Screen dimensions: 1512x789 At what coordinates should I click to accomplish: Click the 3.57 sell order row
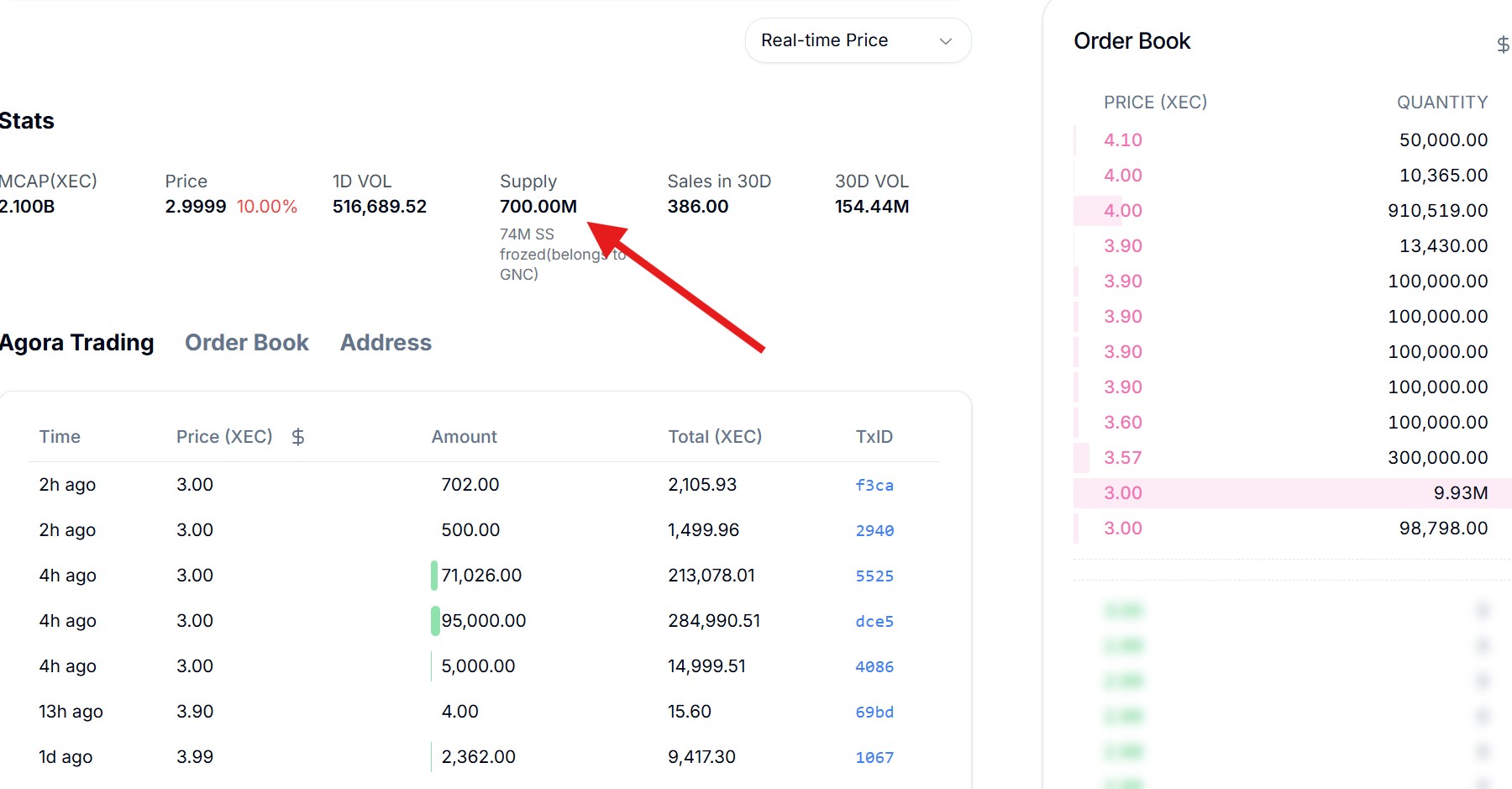point(1292,458)
